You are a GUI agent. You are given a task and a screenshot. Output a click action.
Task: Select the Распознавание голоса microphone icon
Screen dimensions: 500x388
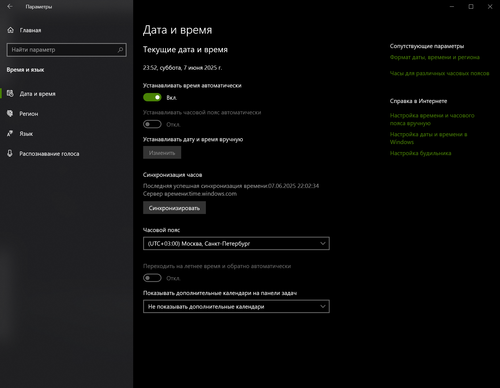coord(10,153)
